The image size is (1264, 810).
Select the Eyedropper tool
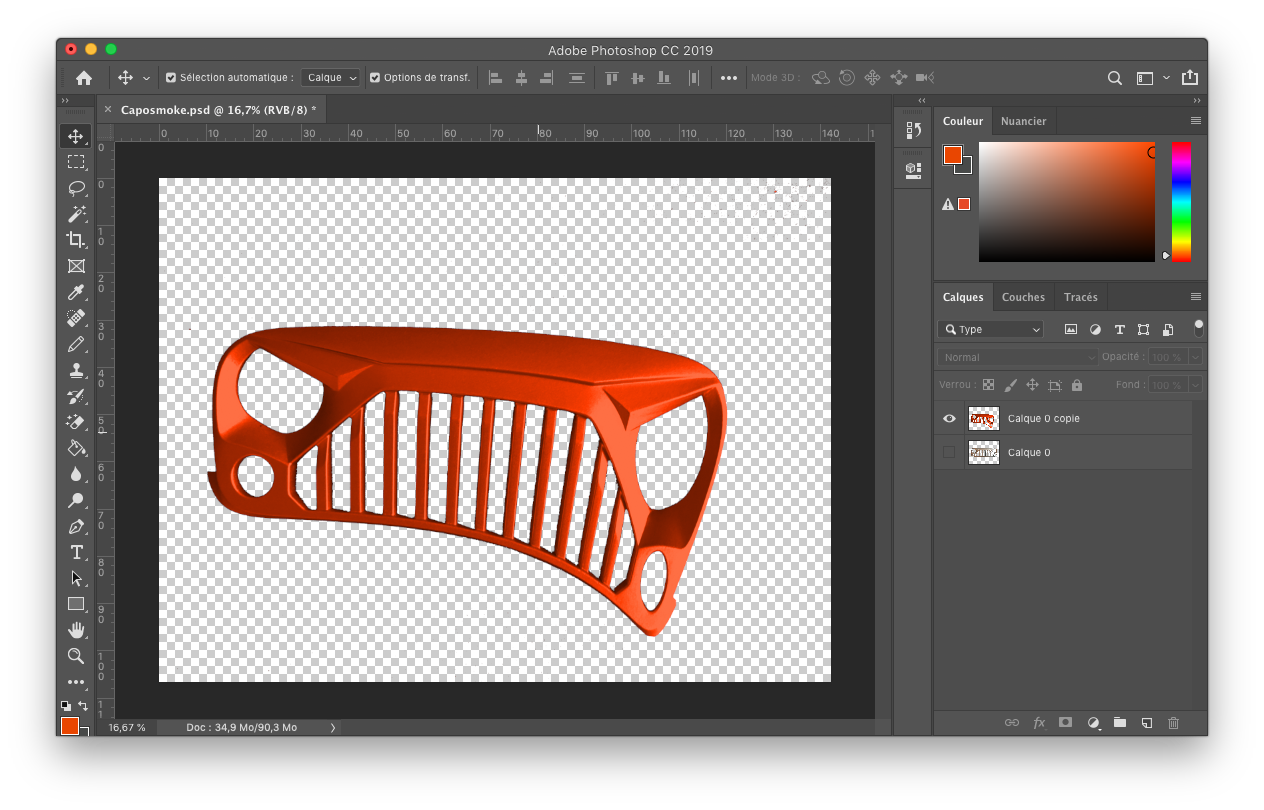pyautogui.click(x=76, y=292)
